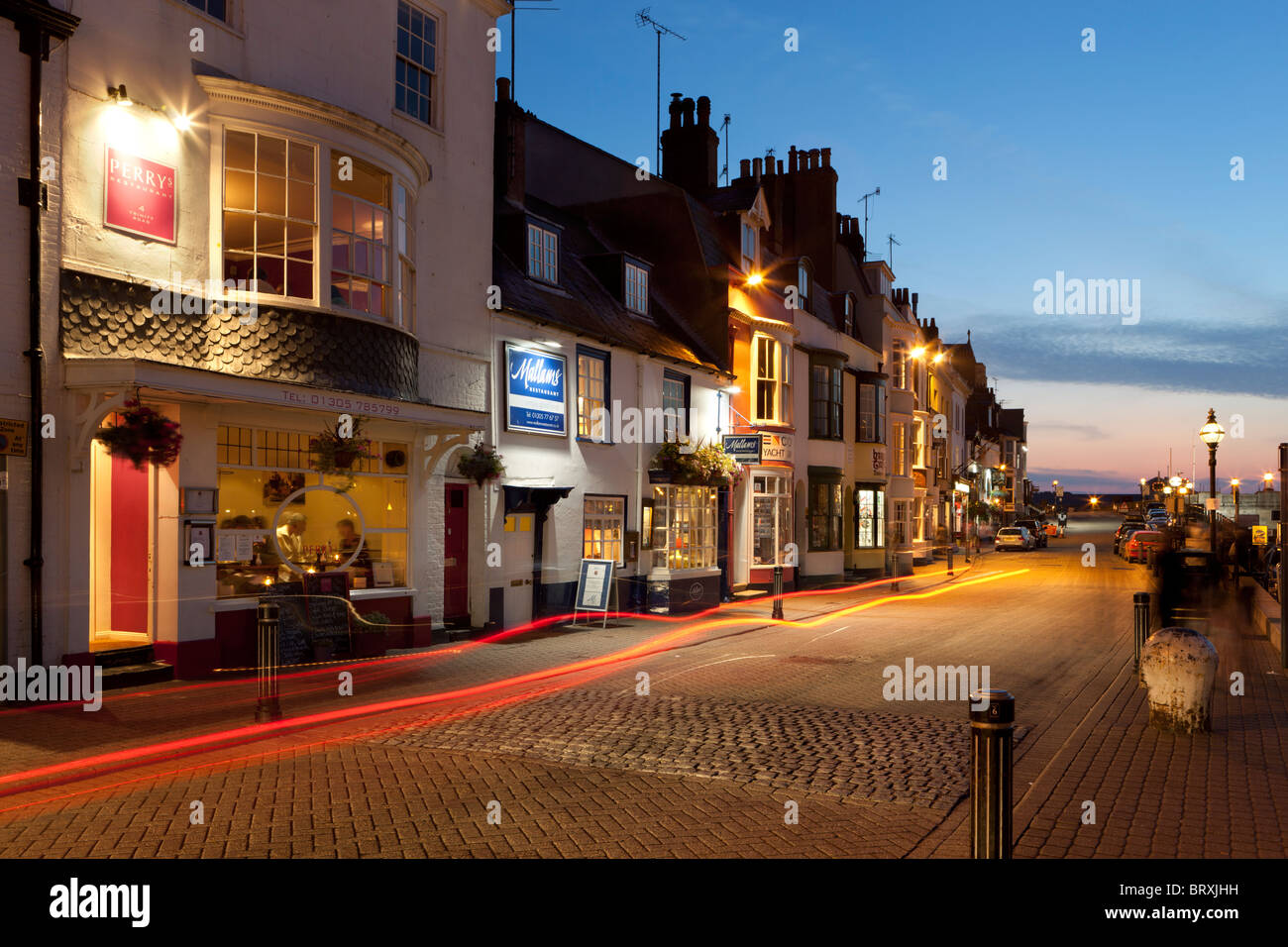The image size is (1288, 947).
Task: Click the small hanging Mallams sign
Action: tap(741, 447)
